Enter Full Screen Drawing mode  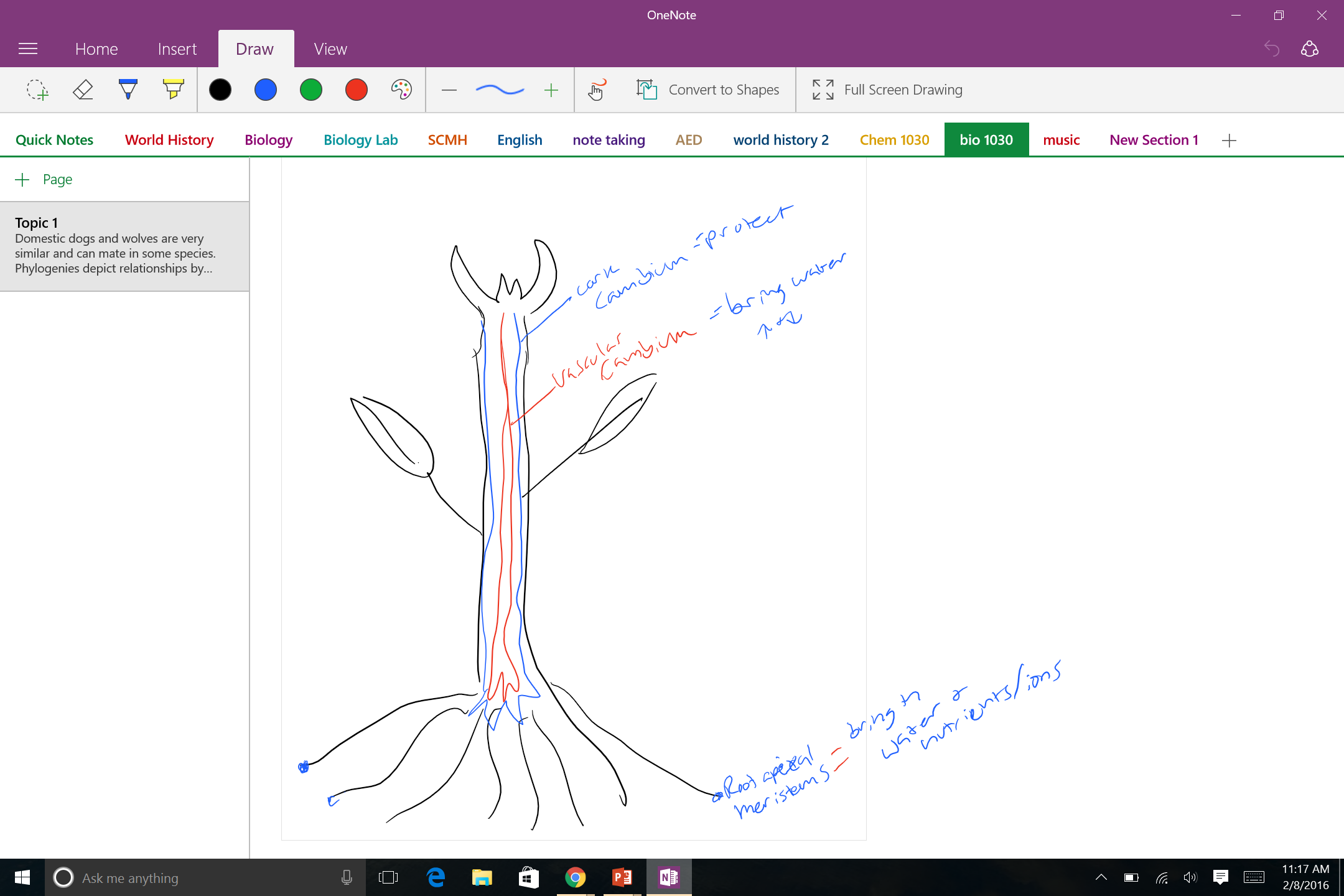pos(887,90)
